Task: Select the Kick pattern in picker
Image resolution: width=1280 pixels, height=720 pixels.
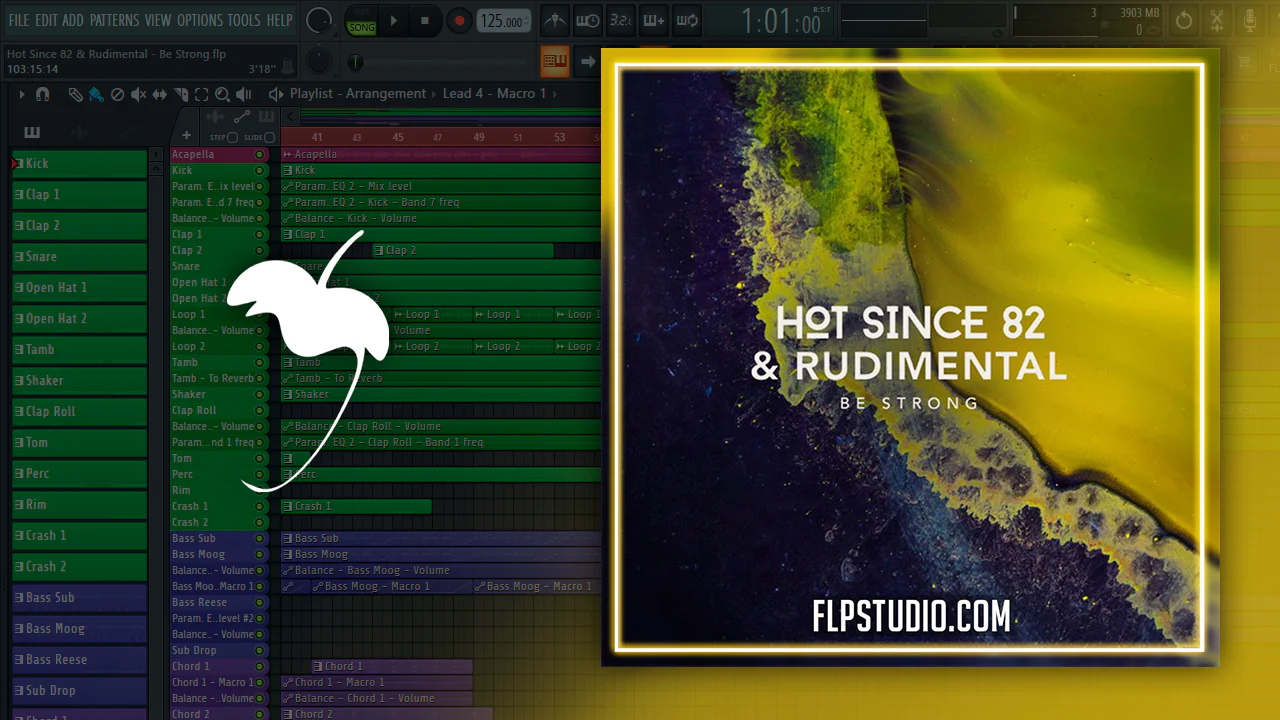Action: pos(79,164)
